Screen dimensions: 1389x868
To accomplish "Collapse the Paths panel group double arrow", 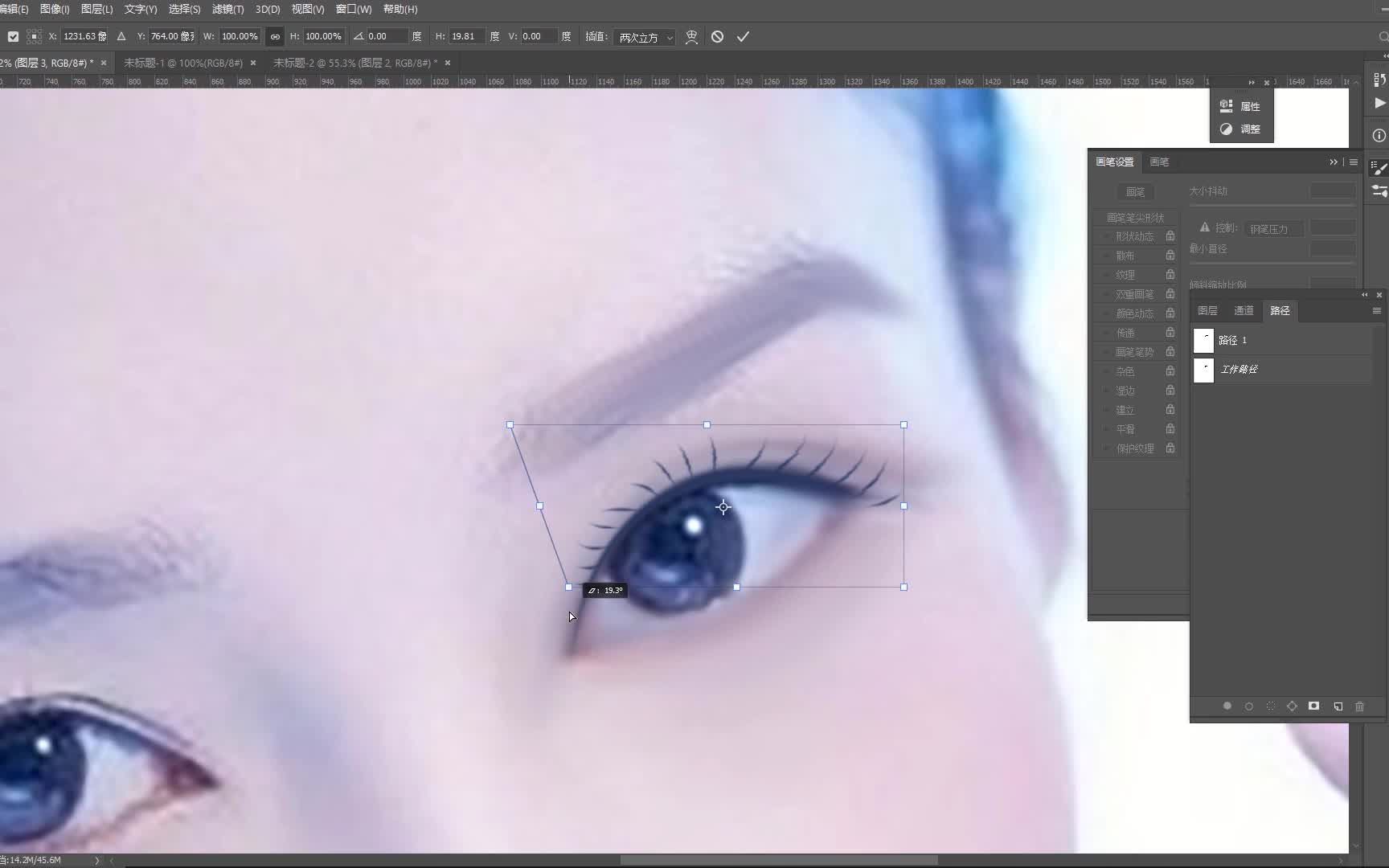I will pos(1364,295).
